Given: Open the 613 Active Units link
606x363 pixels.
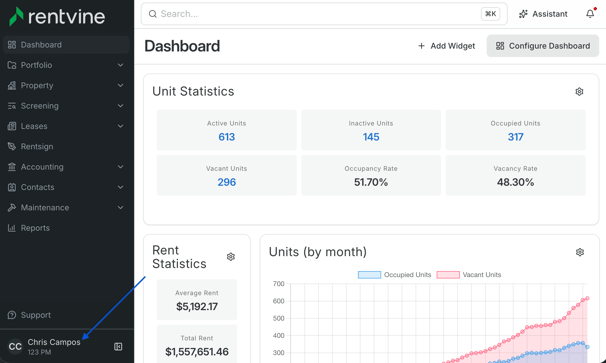Looking at the screenshot, I should pos(226,137).
